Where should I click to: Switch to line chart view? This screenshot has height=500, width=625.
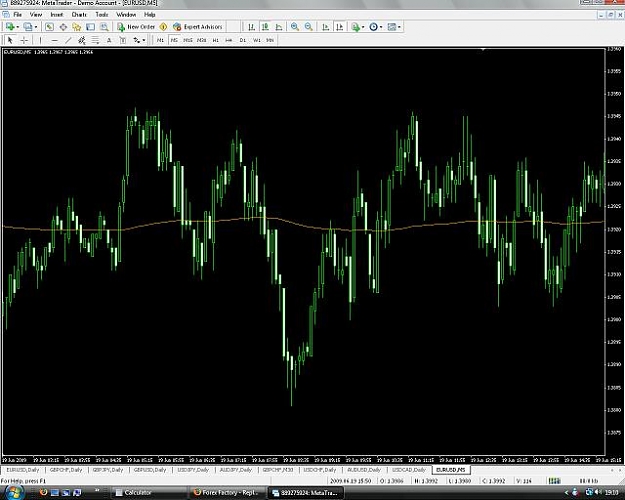pos(279,27)
